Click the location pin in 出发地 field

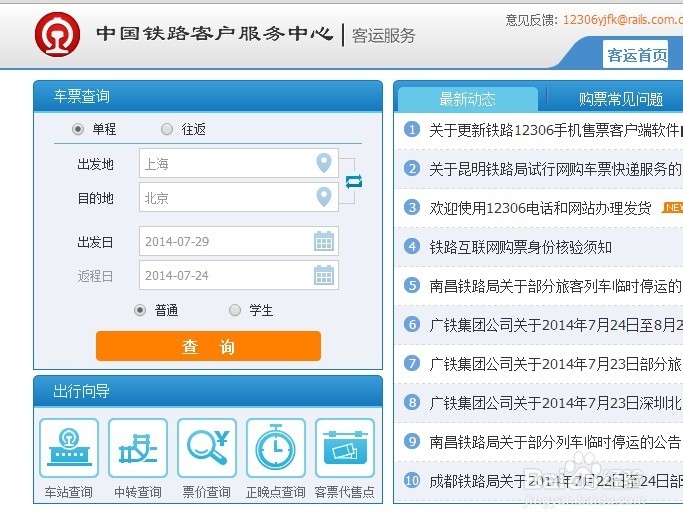324,163
